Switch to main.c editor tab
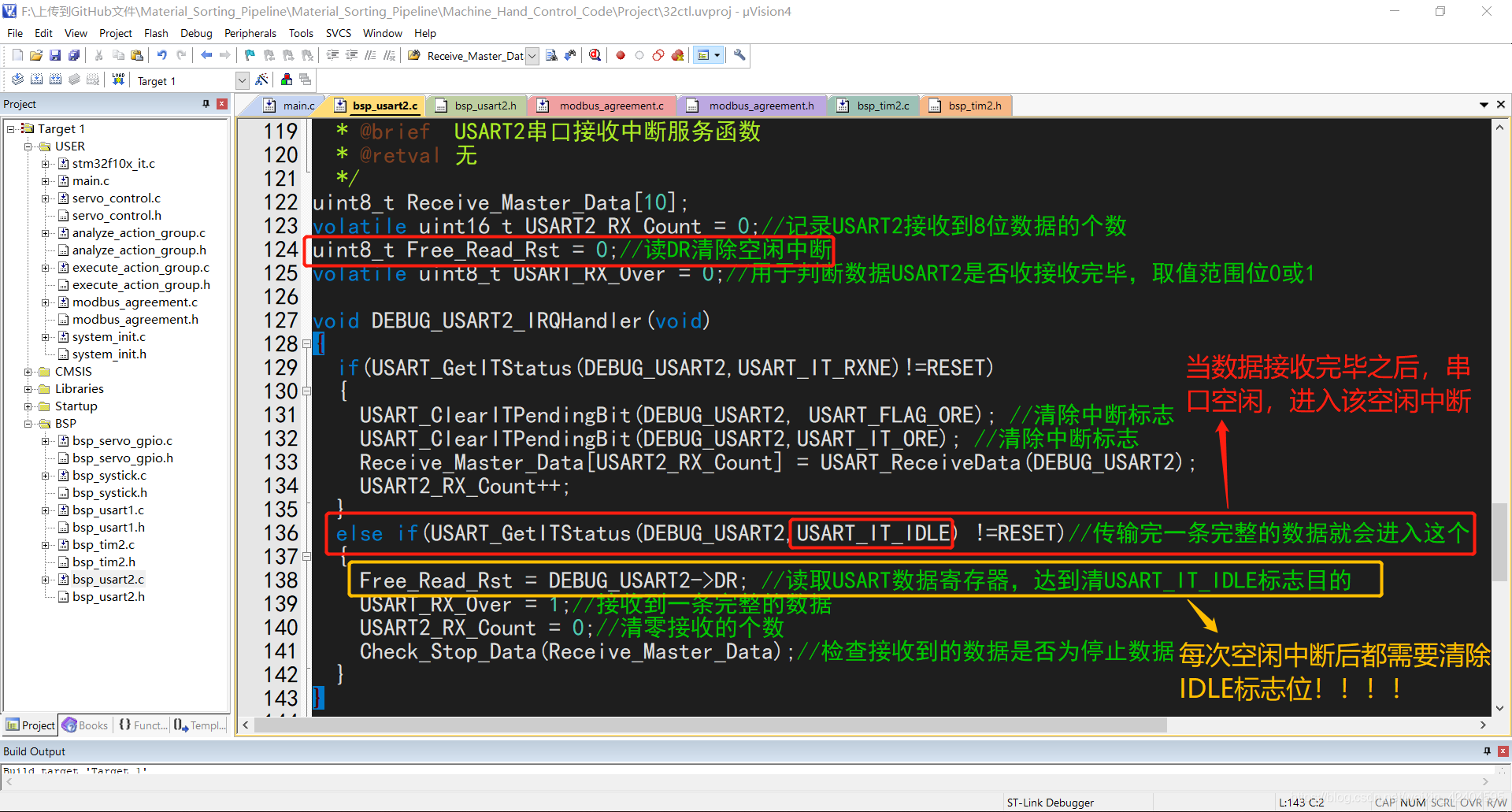Viewport: 1512px width, 812px height. pos(290,106)
